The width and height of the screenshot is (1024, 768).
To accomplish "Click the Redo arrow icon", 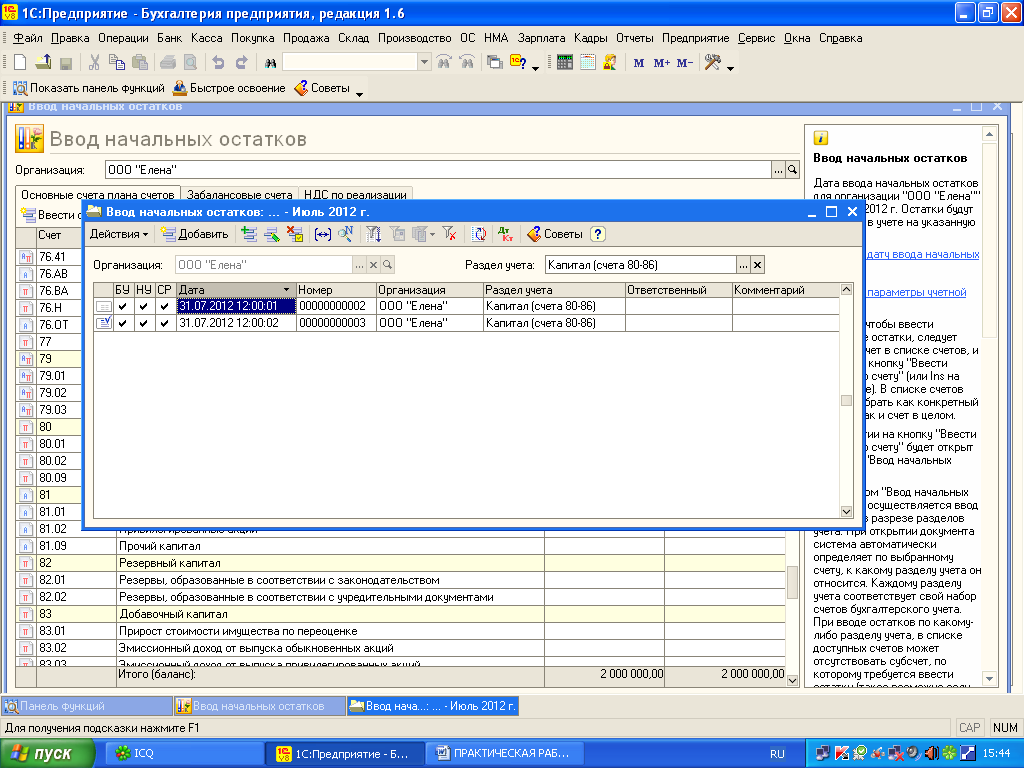I will [241, 63].
